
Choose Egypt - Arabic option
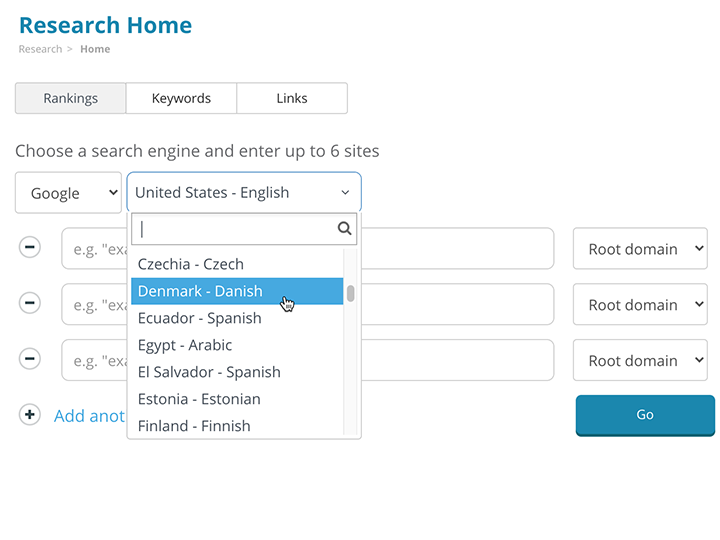coord(185,345)
